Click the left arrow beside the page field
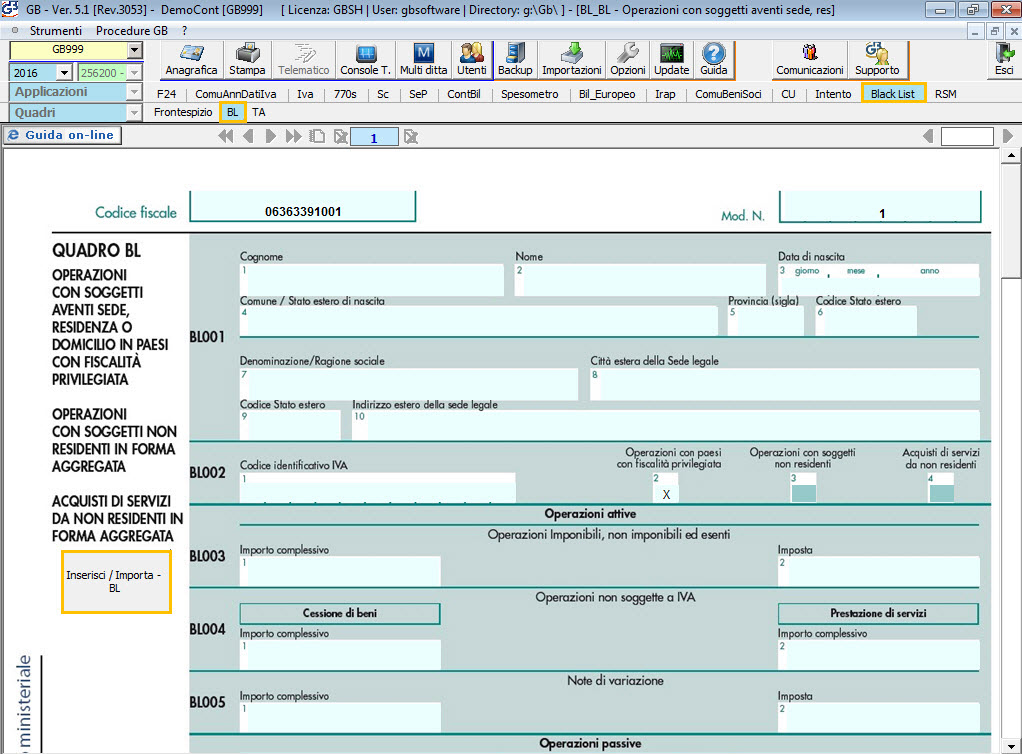Screen dimensions: 1022x754 pyautogui.click(x=928, y=136)
